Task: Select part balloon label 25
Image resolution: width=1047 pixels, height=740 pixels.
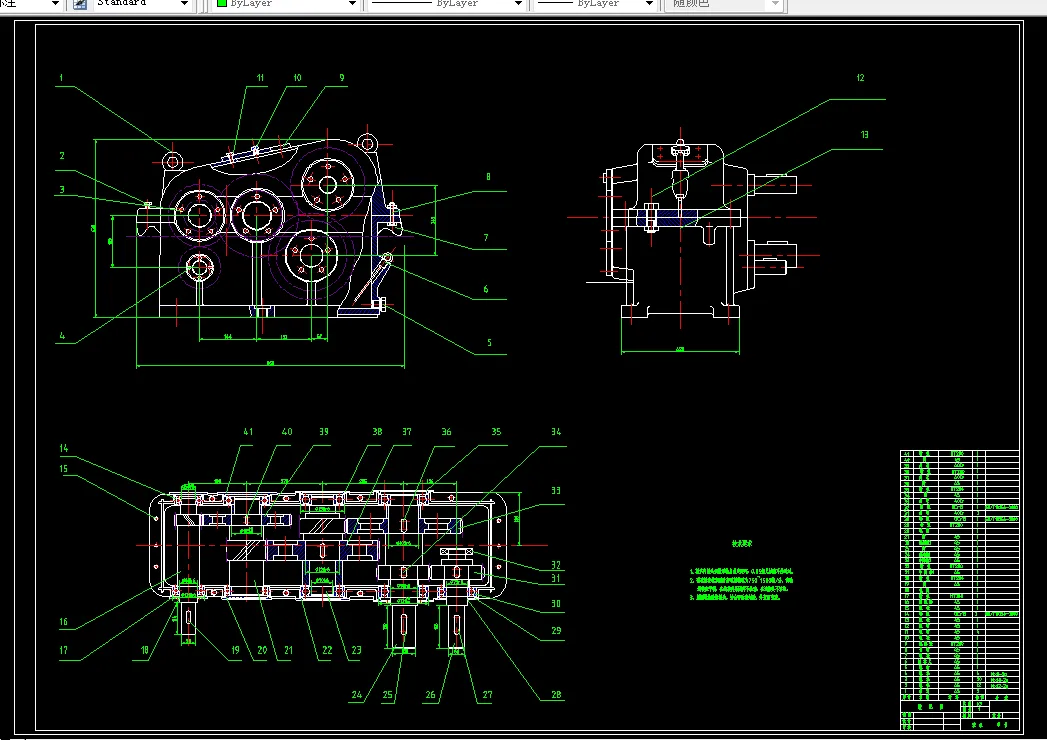Action: 387,695
